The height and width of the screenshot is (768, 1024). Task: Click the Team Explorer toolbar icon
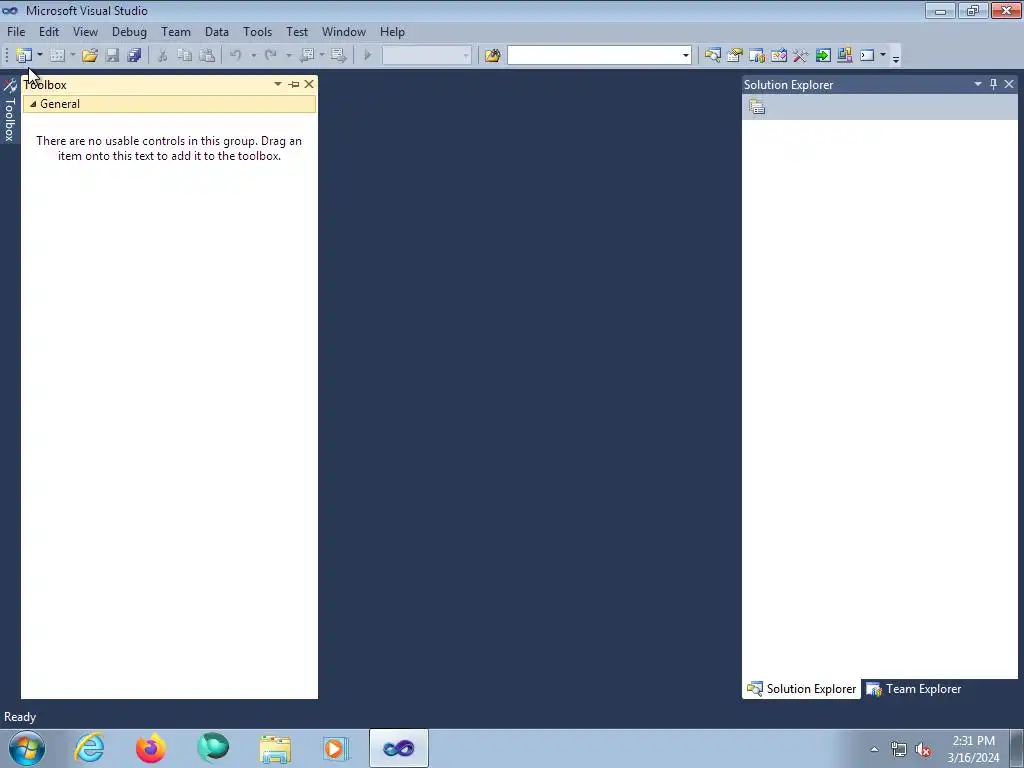coord(757,56)
